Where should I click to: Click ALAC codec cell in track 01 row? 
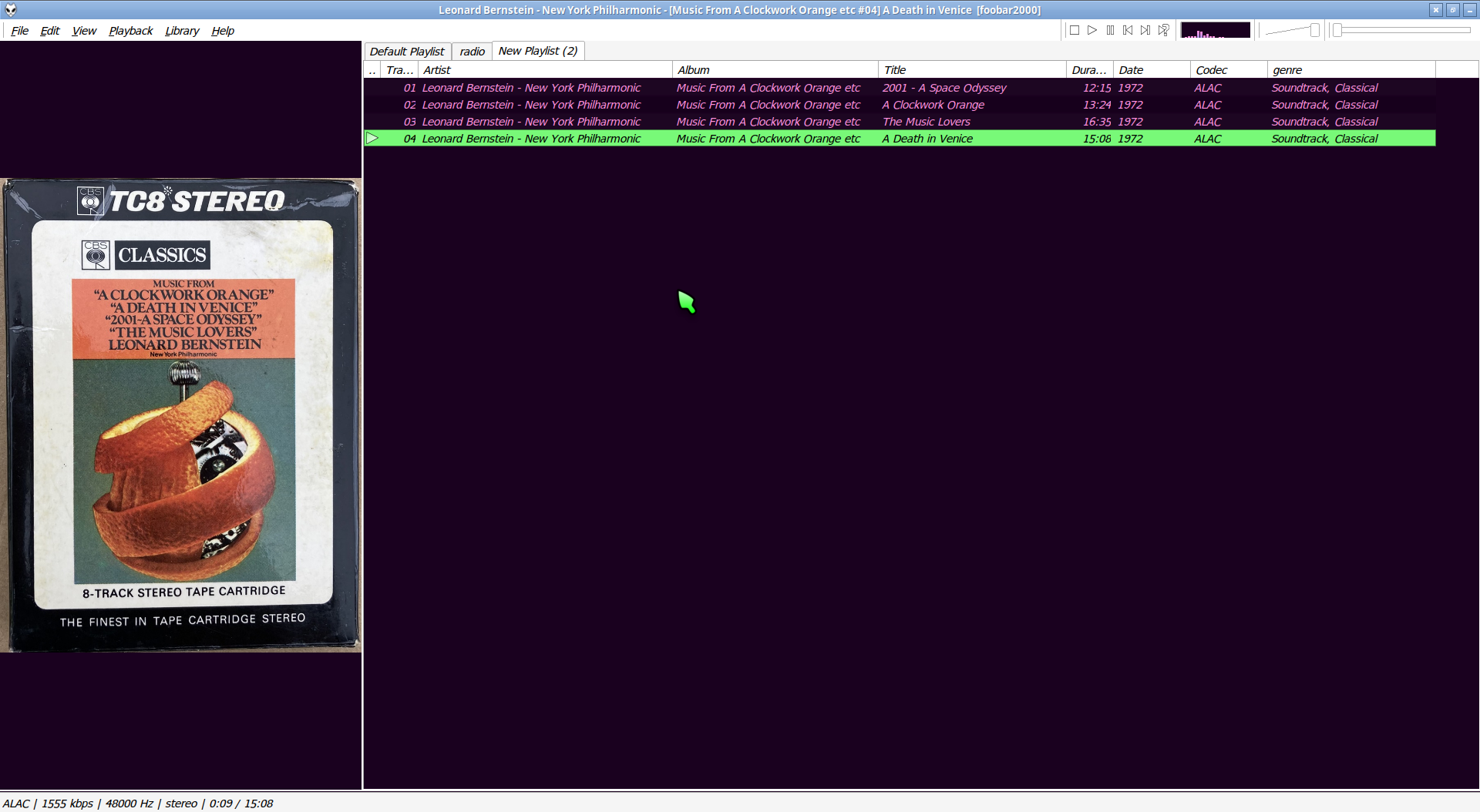click(x=1208, y=88)
